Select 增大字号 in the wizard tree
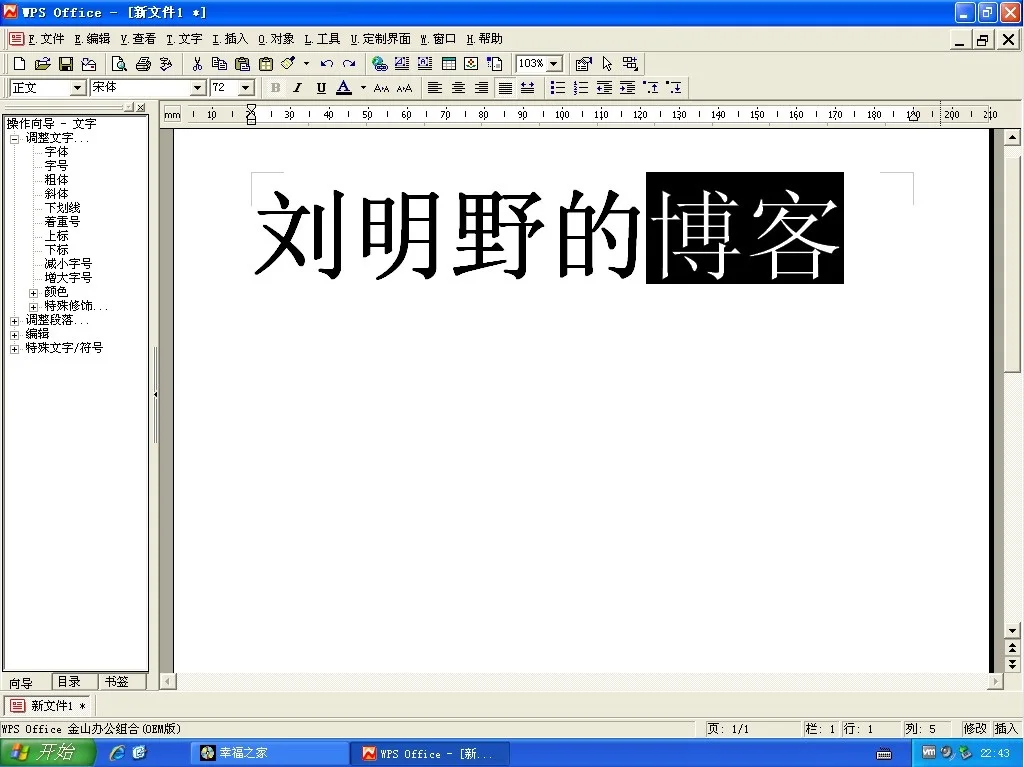1024x767 pixels. click(68, 278)
